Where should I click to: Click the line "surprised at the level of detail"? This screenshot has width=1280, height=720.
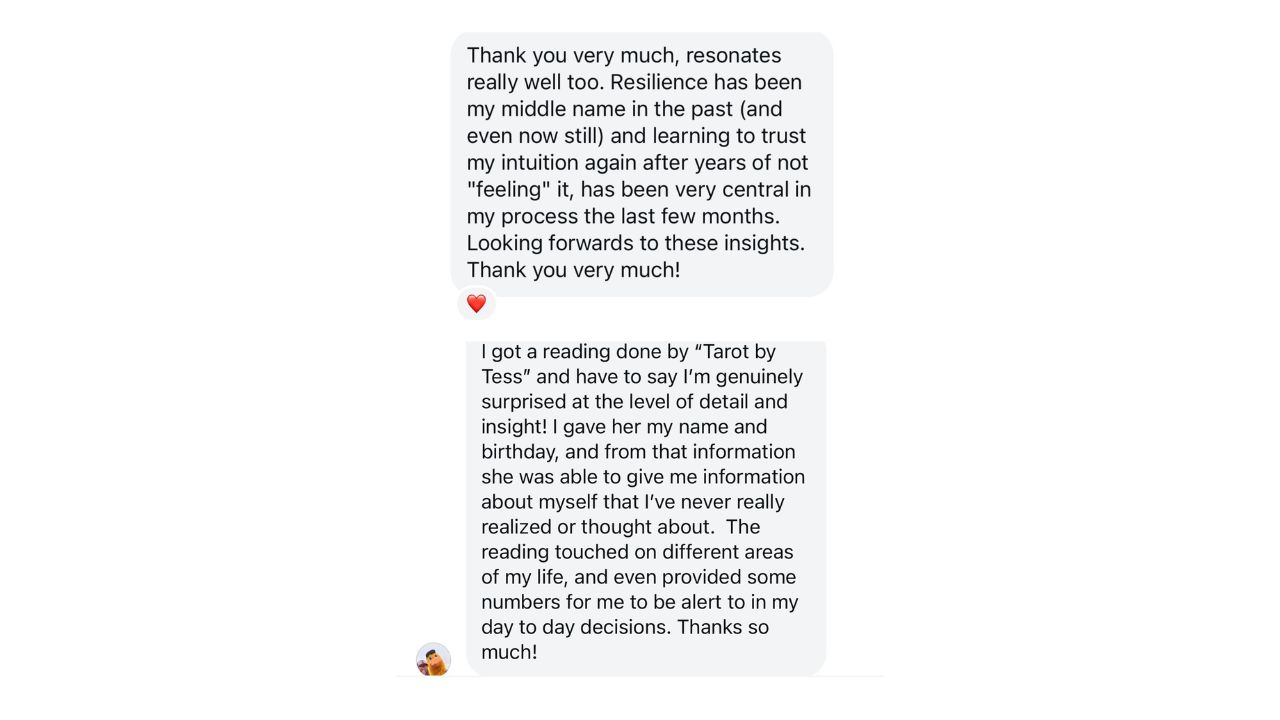[634, 402]
